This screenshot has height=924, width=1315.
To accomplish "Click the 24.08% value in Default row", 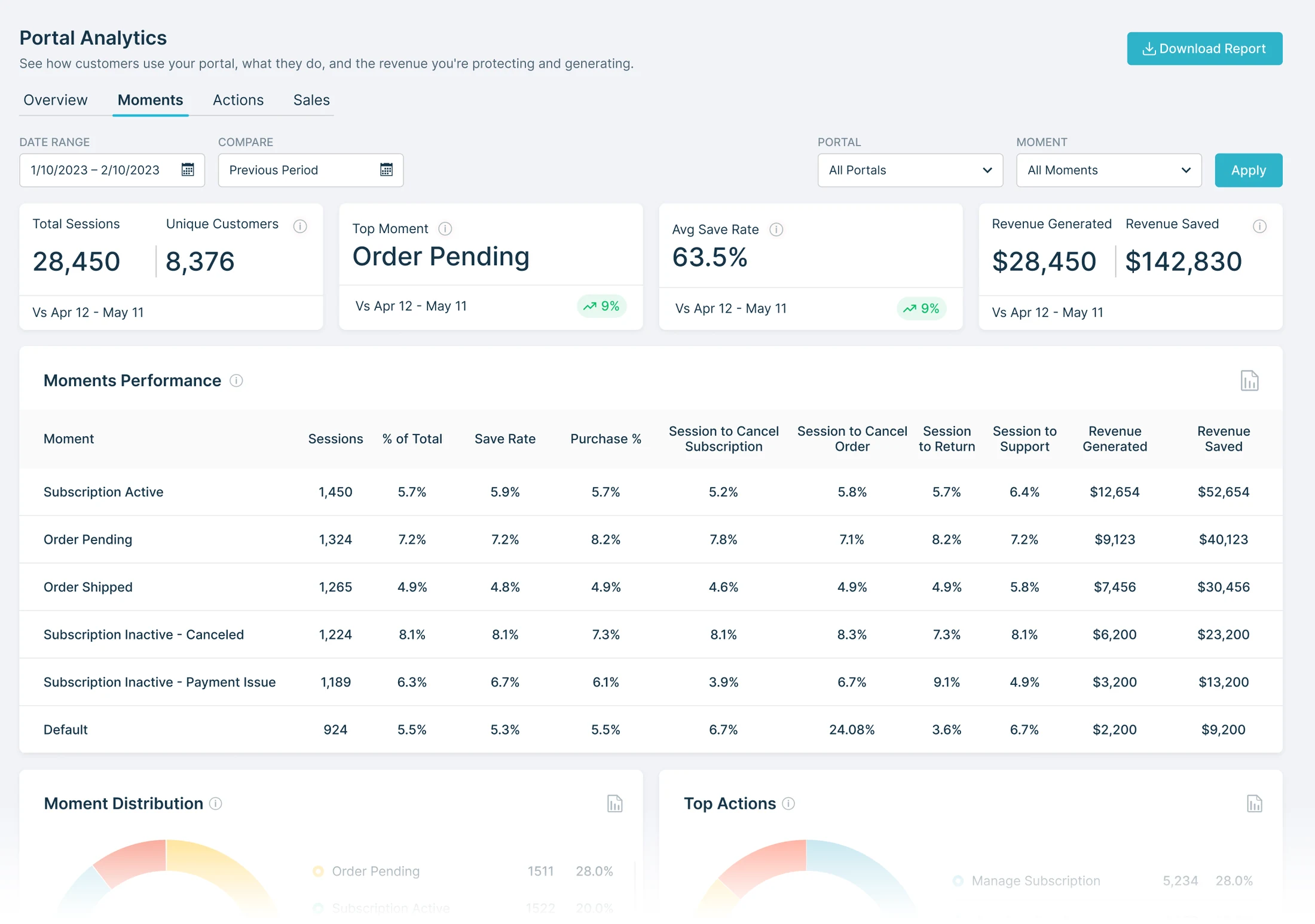I will point(852,729).
